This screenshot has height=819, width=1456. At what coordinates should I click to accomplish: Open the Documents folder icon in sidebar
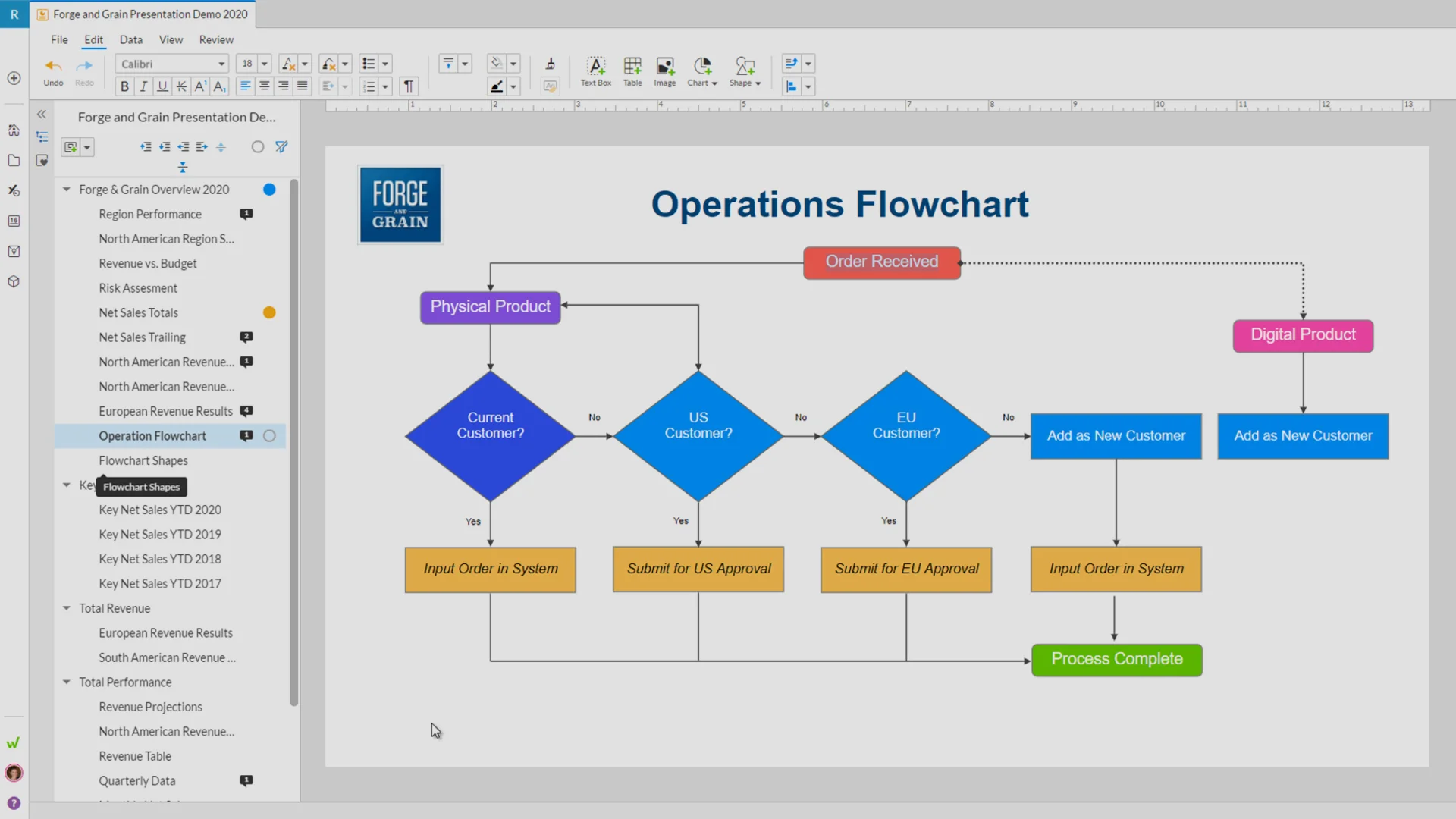click(14, 160)
